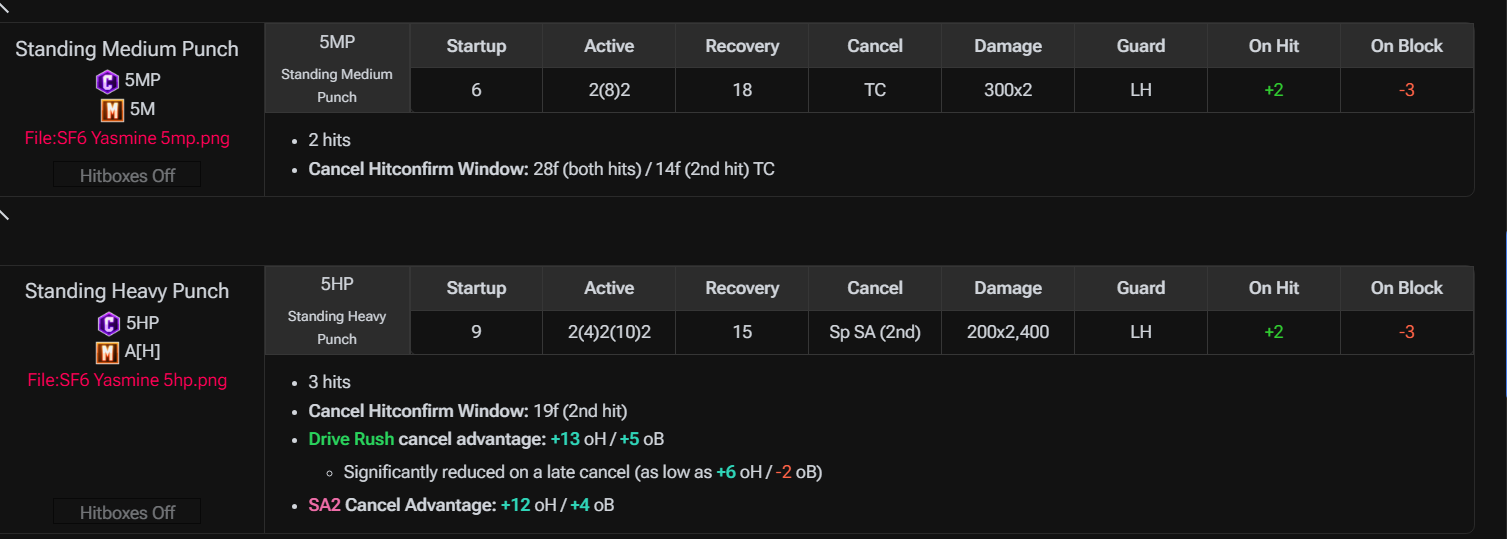The image size is (1507, 539).
Task: Click the purple Classic icon beside 5HP
Action: point(108,323)
